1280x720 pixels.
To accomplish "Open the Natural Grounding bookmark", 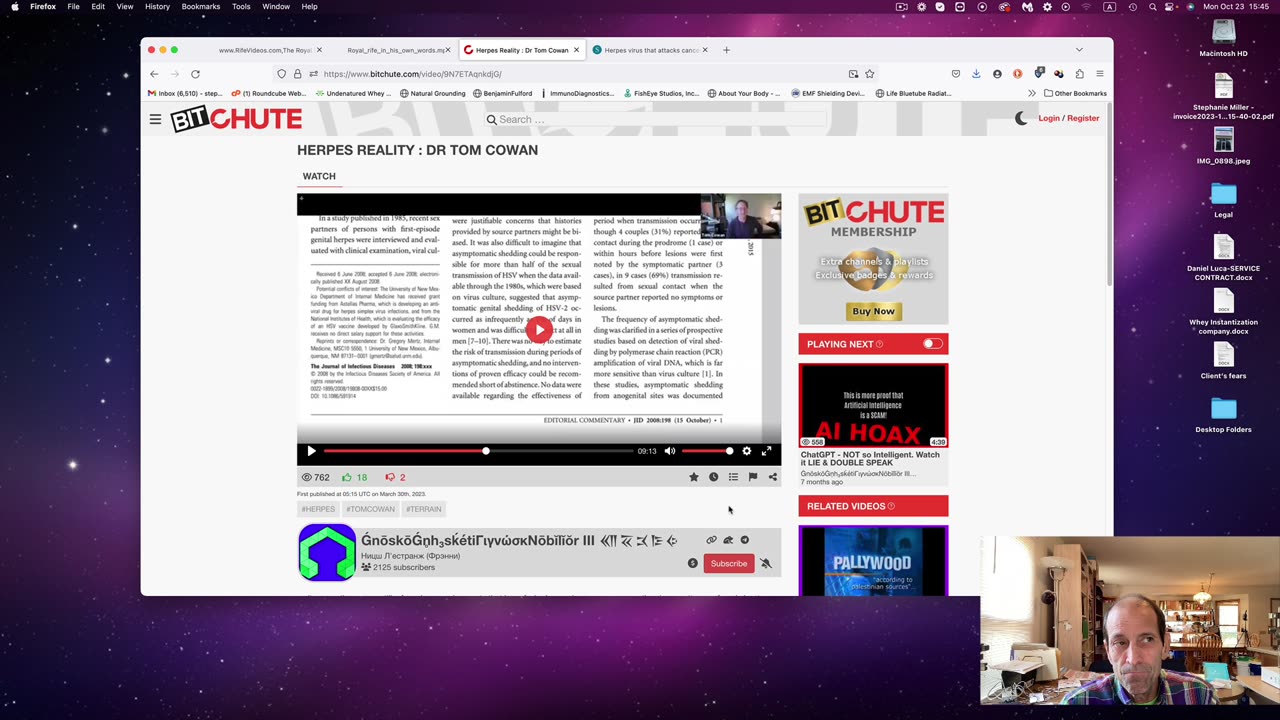I will pos(432,93).
